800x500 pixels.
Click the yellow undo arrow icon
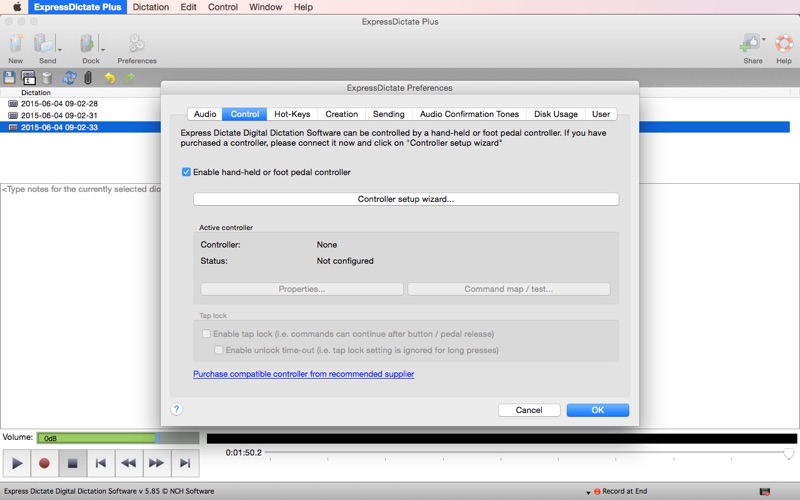click(109, 78)
